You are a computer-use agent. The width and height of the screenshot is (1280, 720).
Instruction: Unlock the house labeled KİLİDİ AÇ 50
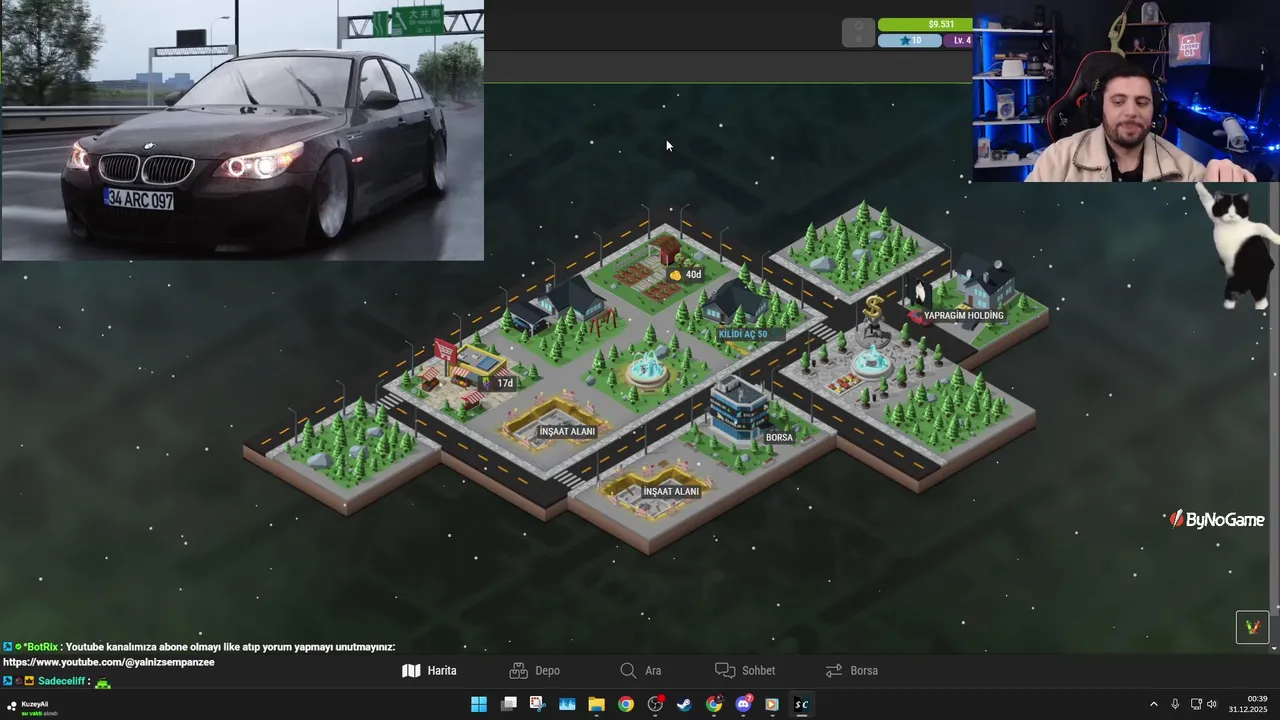[743, 334]
